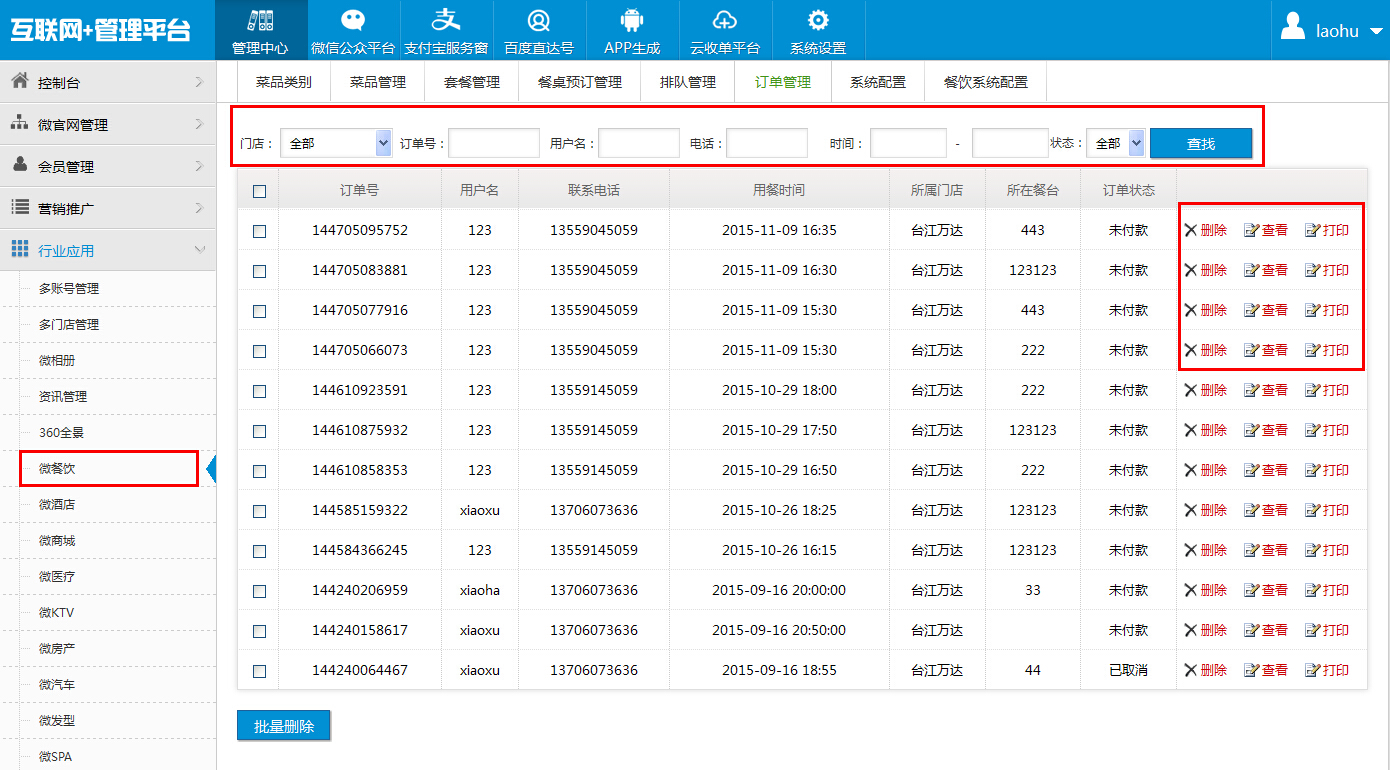Open the laohu account dropdown arrow
Image resolution: width=1390 pixels, height=770 pixels.
[1377, 31]
